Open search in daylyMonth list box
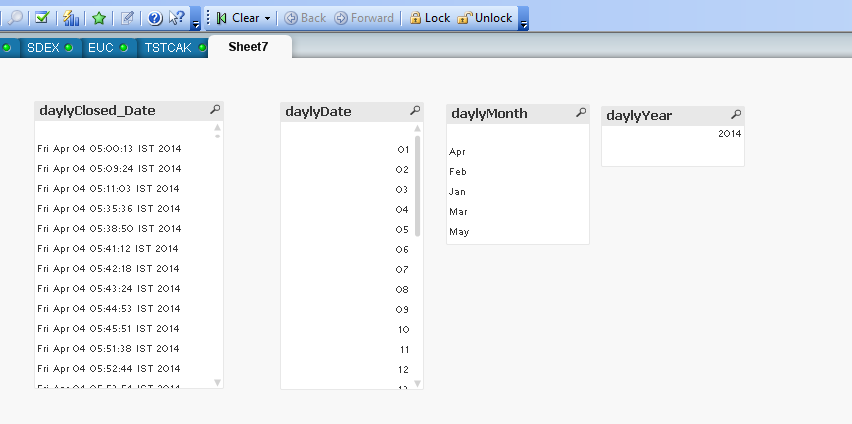This screenshot has height=424, width=852. 581,113
